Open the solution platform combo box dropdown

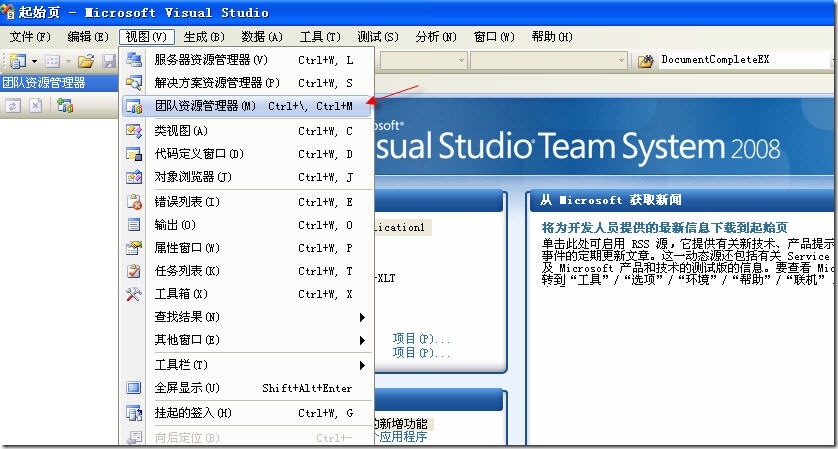[621, 61]
